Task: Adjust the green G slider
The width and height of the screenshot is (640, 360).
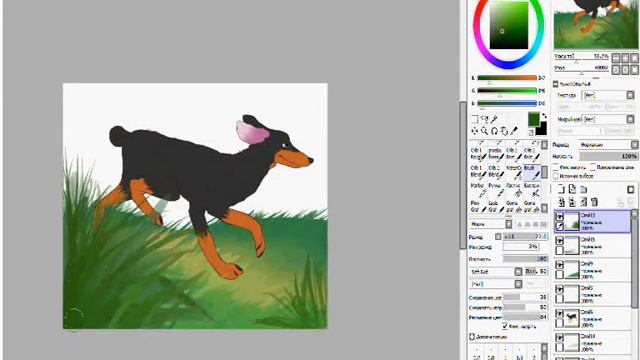Action: click(x=507, y=91)
